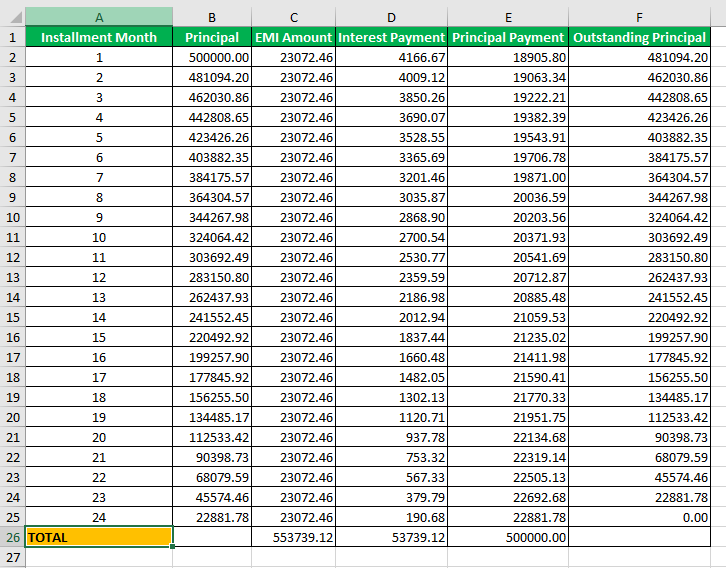Select column E header
Viewport: 726px width, 568px height.
(508, 17)
